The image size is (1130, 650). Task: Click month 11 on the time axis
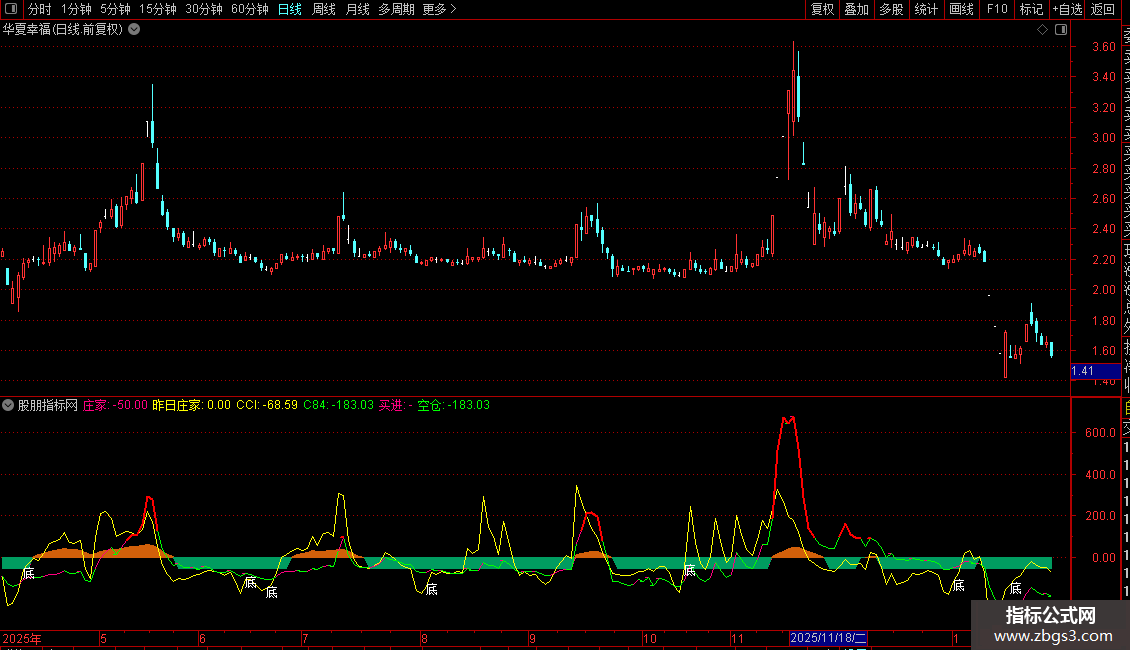pyautogui.click(x=737, y=638)
